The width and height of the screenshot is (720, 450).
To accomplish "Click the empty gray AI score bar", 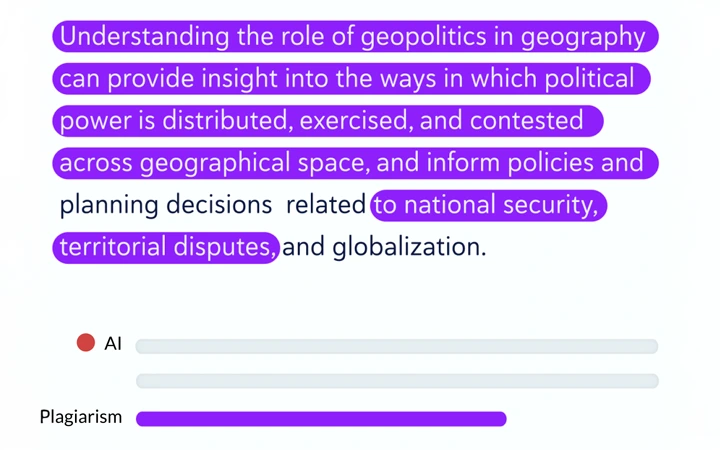I will [397, 346].
